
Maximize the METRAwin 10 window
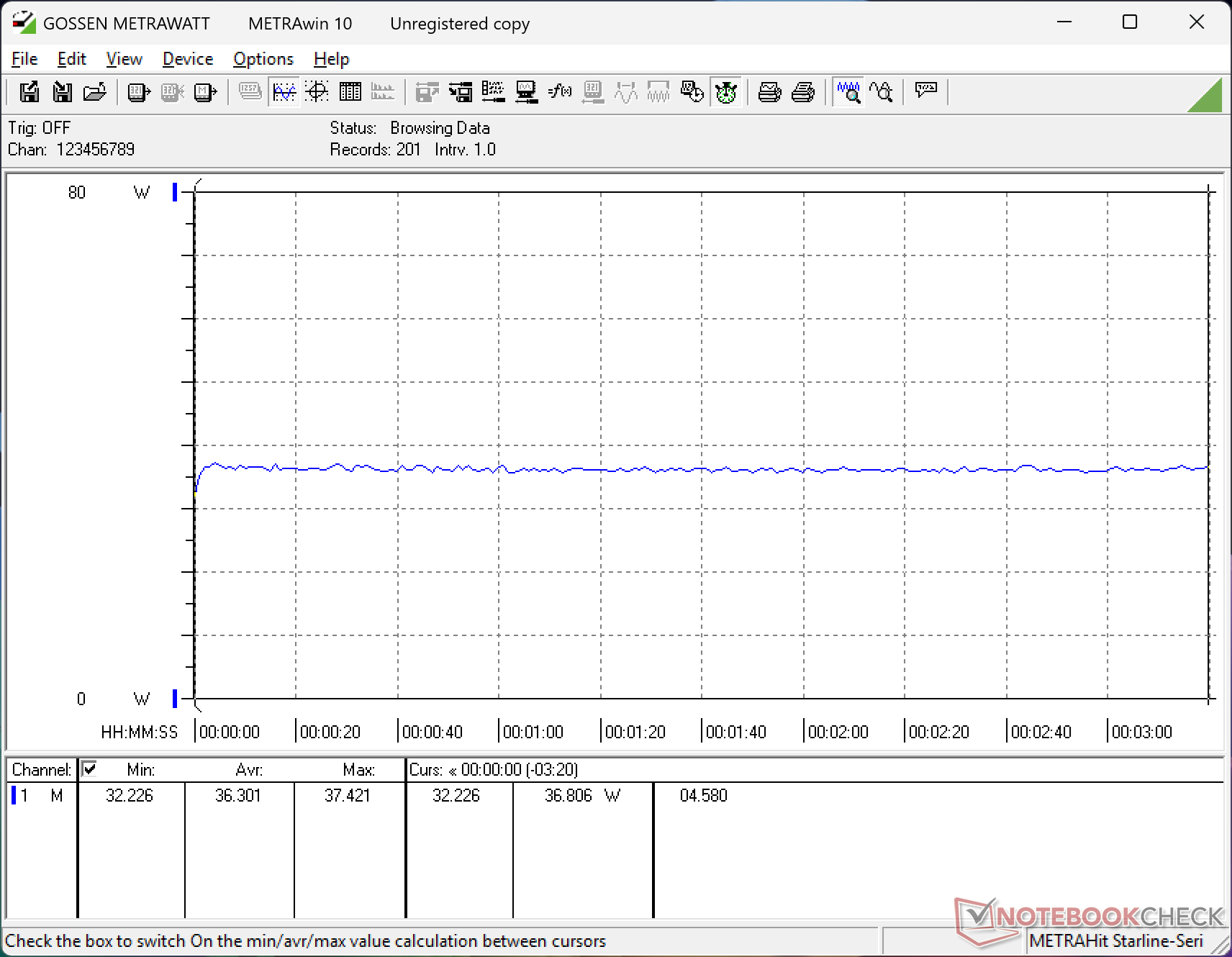[1130, 22]
